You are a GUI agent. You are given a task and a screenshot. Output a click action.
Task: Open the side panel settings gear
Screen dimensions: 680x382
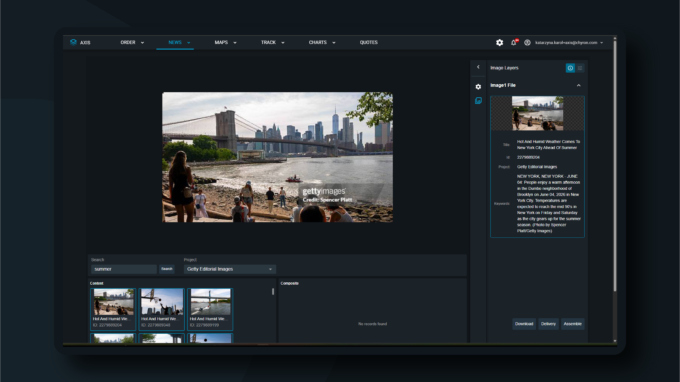[478, 87]
